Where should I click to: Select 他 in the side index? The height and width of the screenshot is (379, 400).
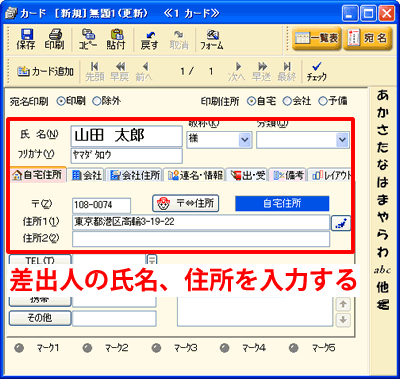[383, 287]
